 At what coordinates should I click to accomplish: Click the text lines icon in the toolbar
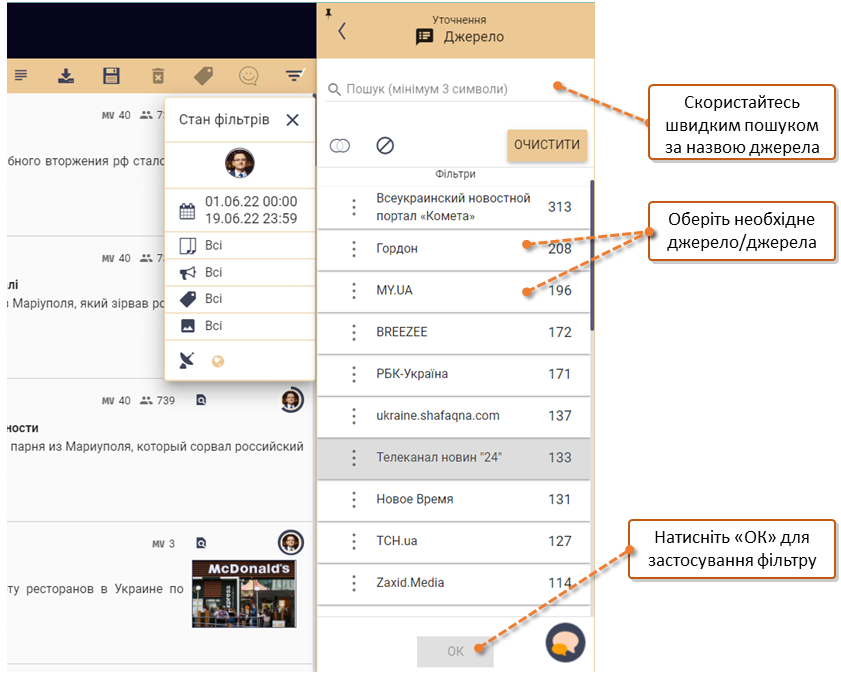tap(21, 75)
